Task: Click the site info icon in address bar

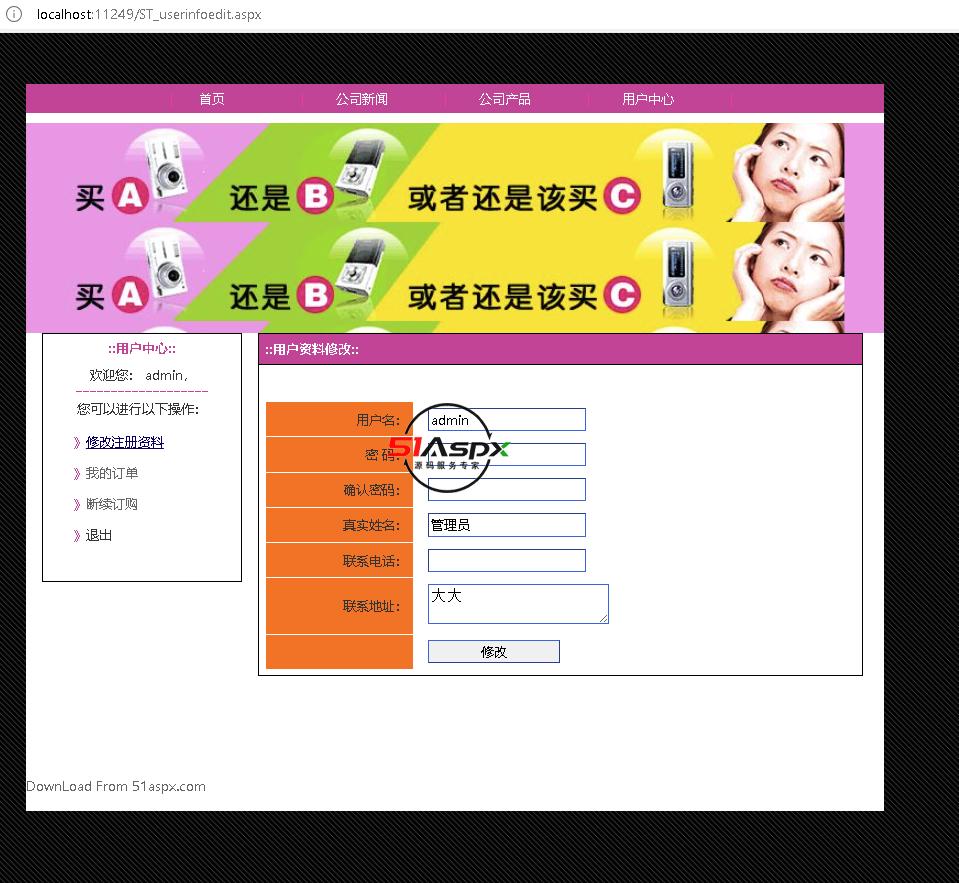Action: pyautogui.click(x=14, y=15)
